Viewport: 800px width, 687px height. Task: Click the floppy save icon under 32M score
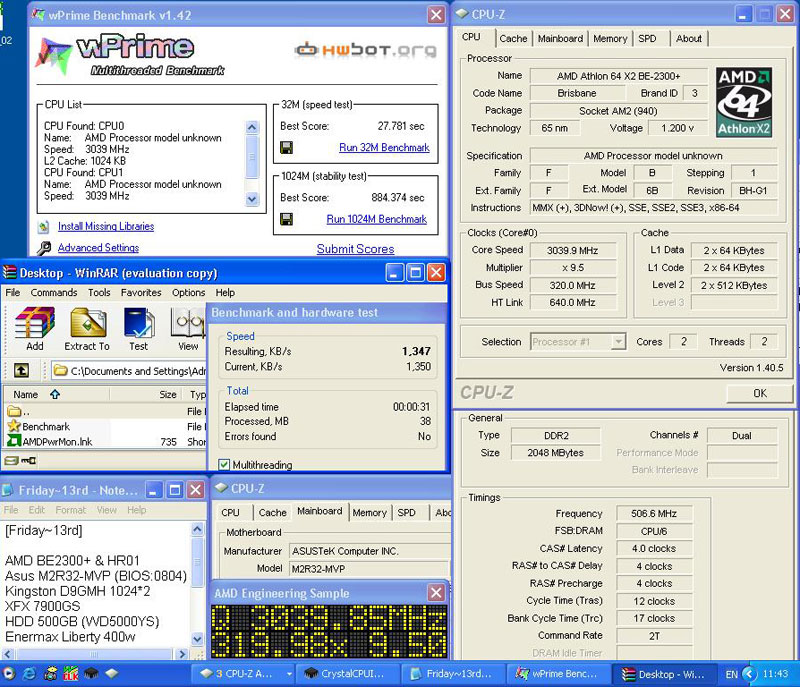287,148
